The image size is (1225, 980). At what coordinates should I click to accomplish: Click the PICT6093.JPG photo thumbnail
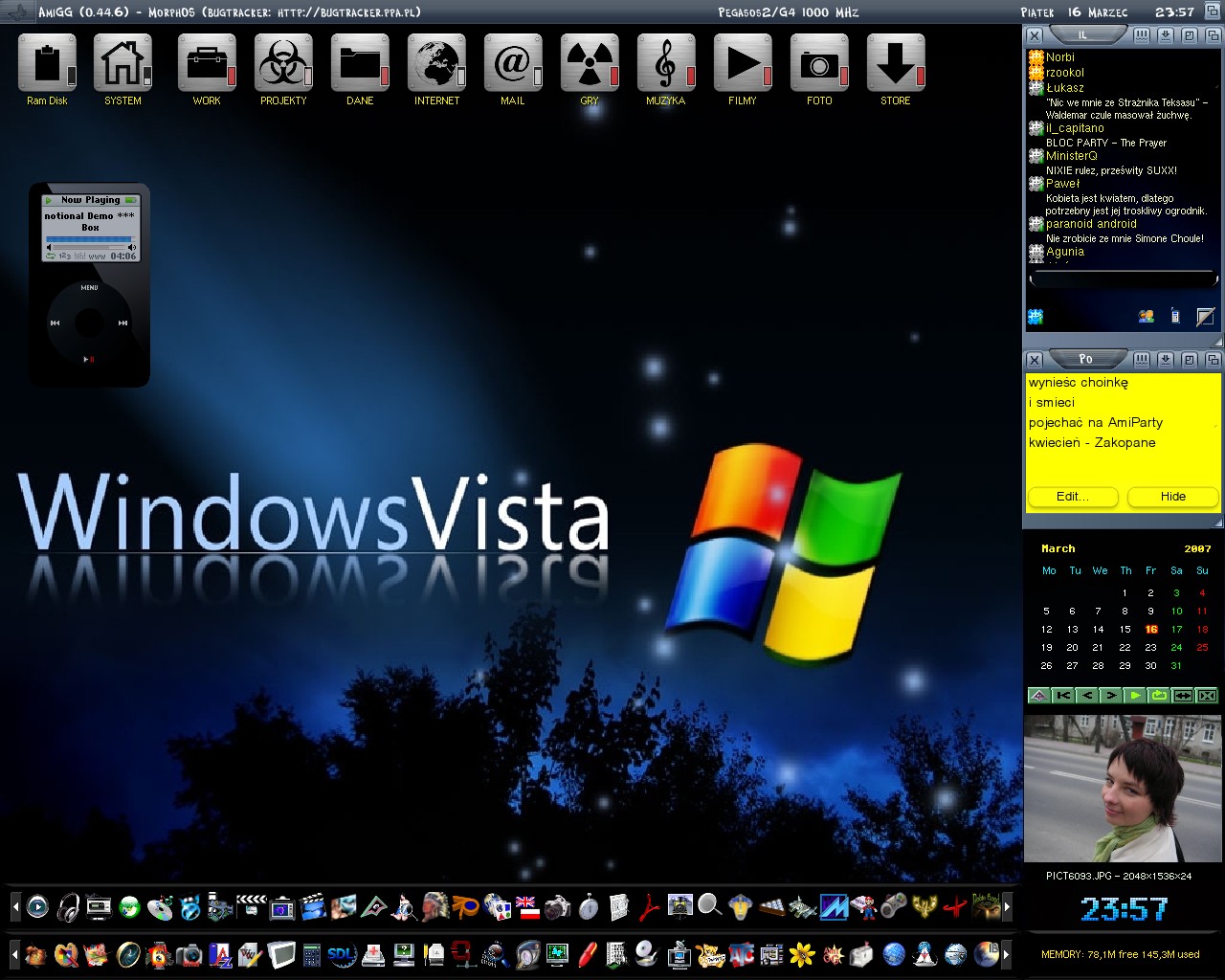(1123, 789)
